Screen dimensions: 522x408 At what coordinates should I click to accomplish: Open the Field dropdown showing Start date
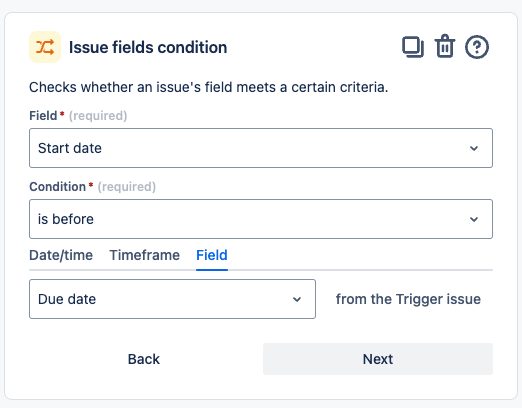pyautogui.click(x=261, y=148)
